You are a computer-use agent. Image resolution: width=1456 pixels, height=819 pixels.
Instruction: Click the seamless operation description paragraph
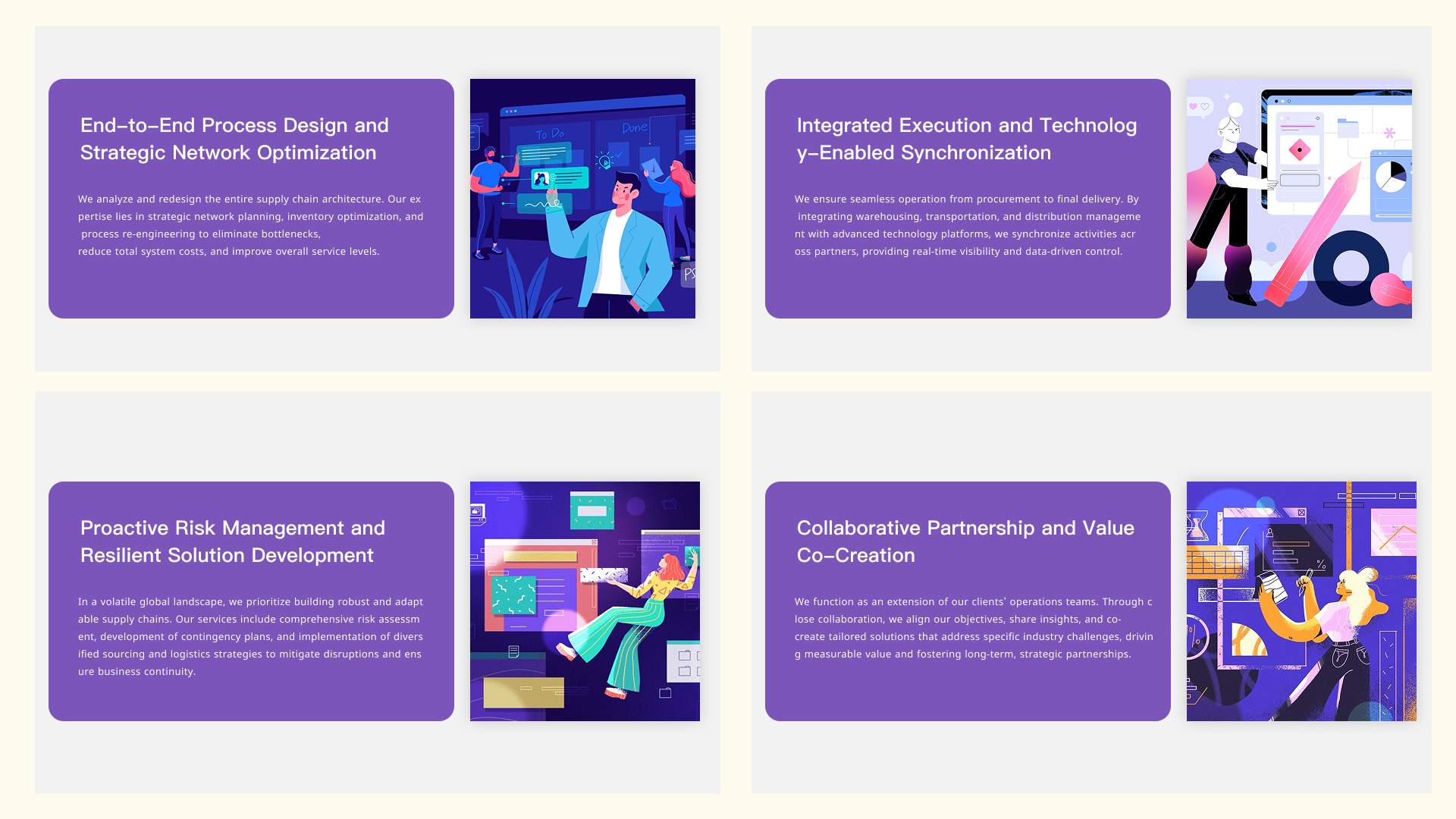pos(967,225)
